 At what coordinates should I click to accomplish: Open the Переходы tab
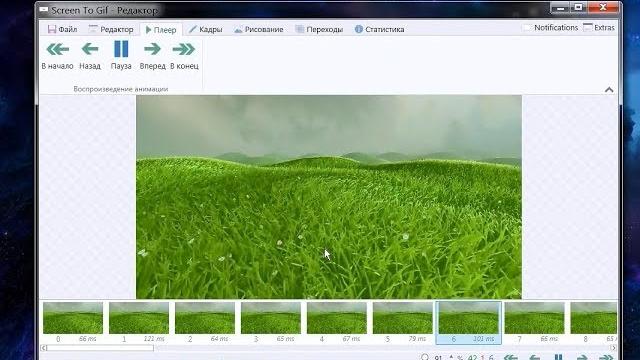[319, 29]
